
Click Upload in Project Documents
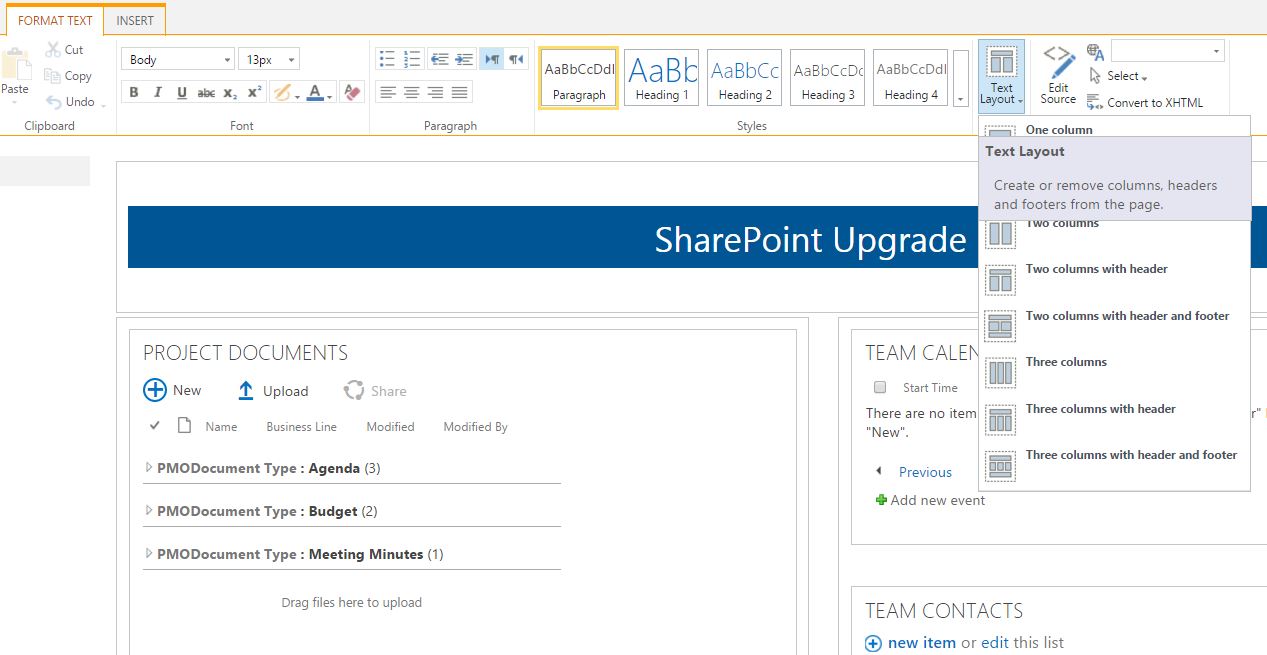coord(273,391)
